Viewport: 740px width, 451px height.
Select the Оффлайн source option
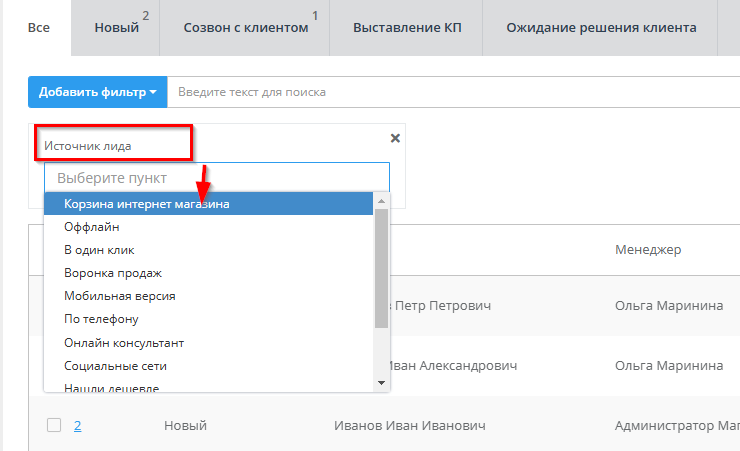[x=92, y=227]
